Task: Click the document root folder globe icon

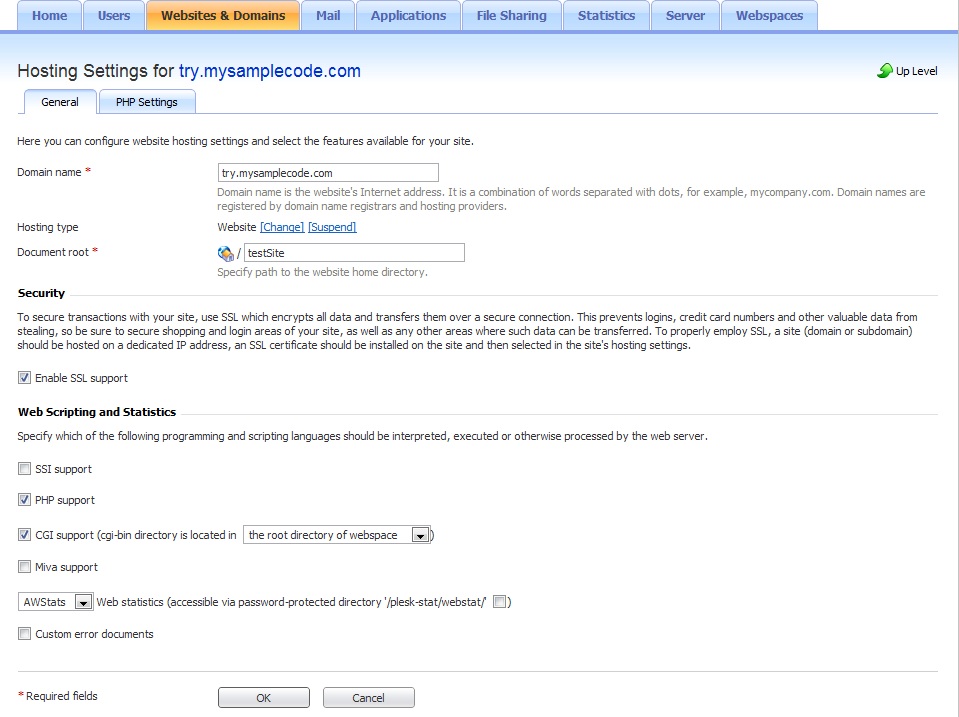Action: pyautogui.click(x=225, y=253)
